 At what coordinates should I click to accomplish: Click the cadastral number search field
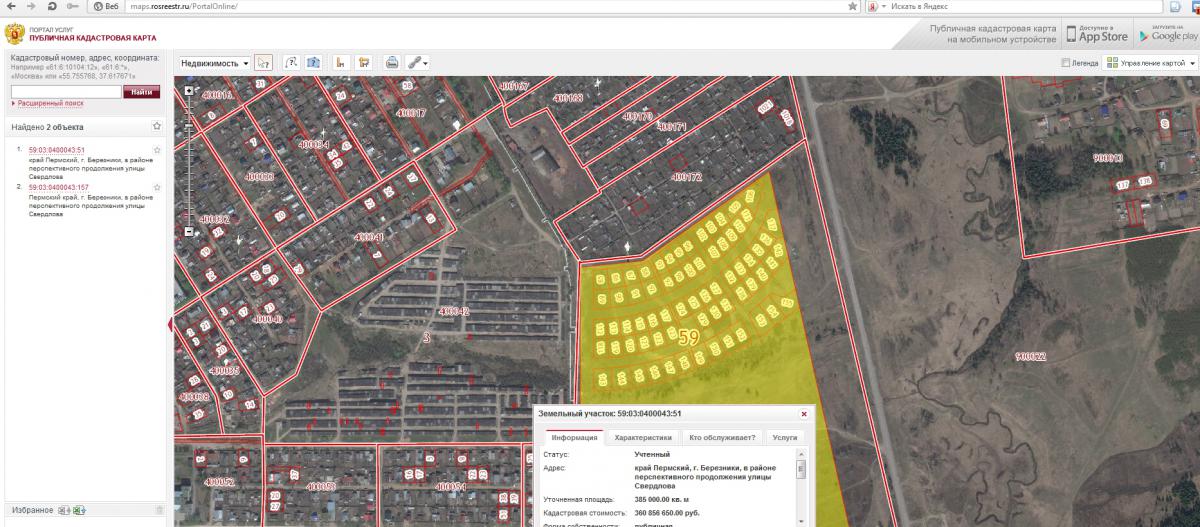[x=66, y=91]
